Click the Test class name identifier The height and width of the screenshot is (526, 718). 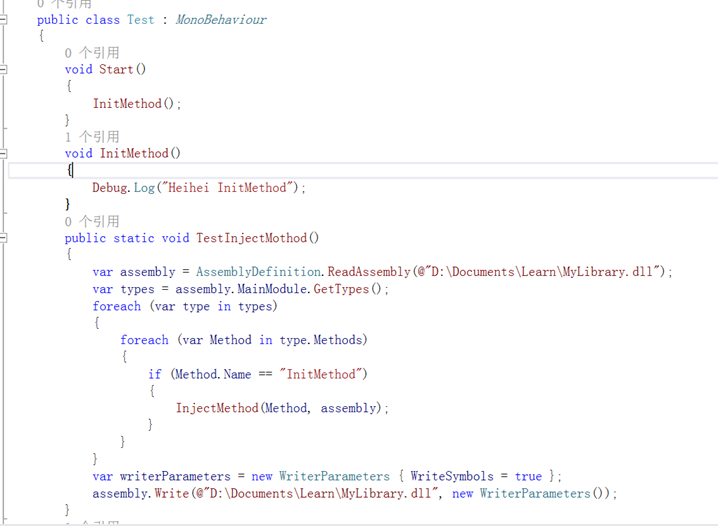[x=139, y=19]
